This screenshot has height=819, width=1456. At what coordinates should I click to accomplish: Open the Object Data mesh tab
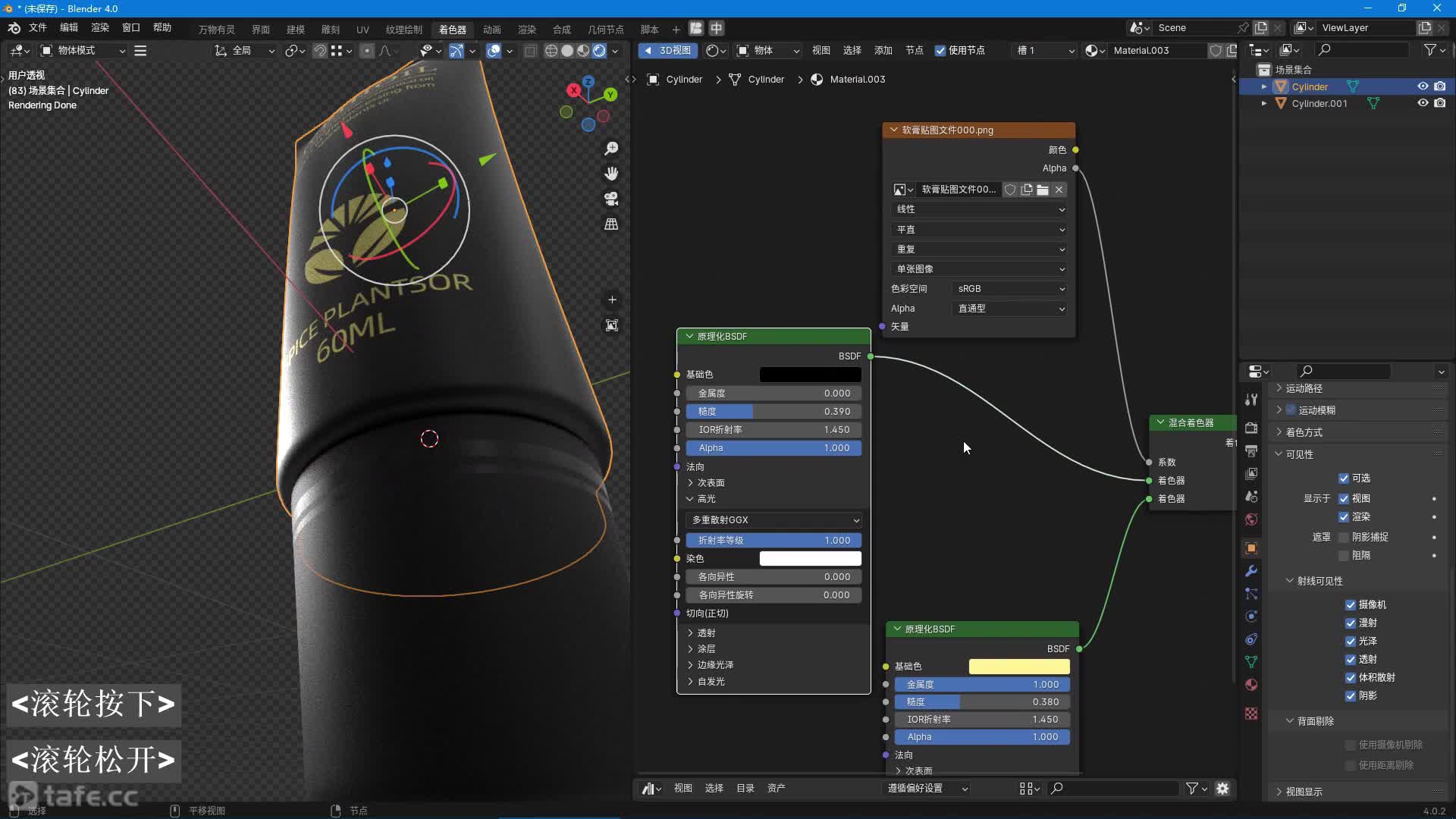tap(1251, 661)
